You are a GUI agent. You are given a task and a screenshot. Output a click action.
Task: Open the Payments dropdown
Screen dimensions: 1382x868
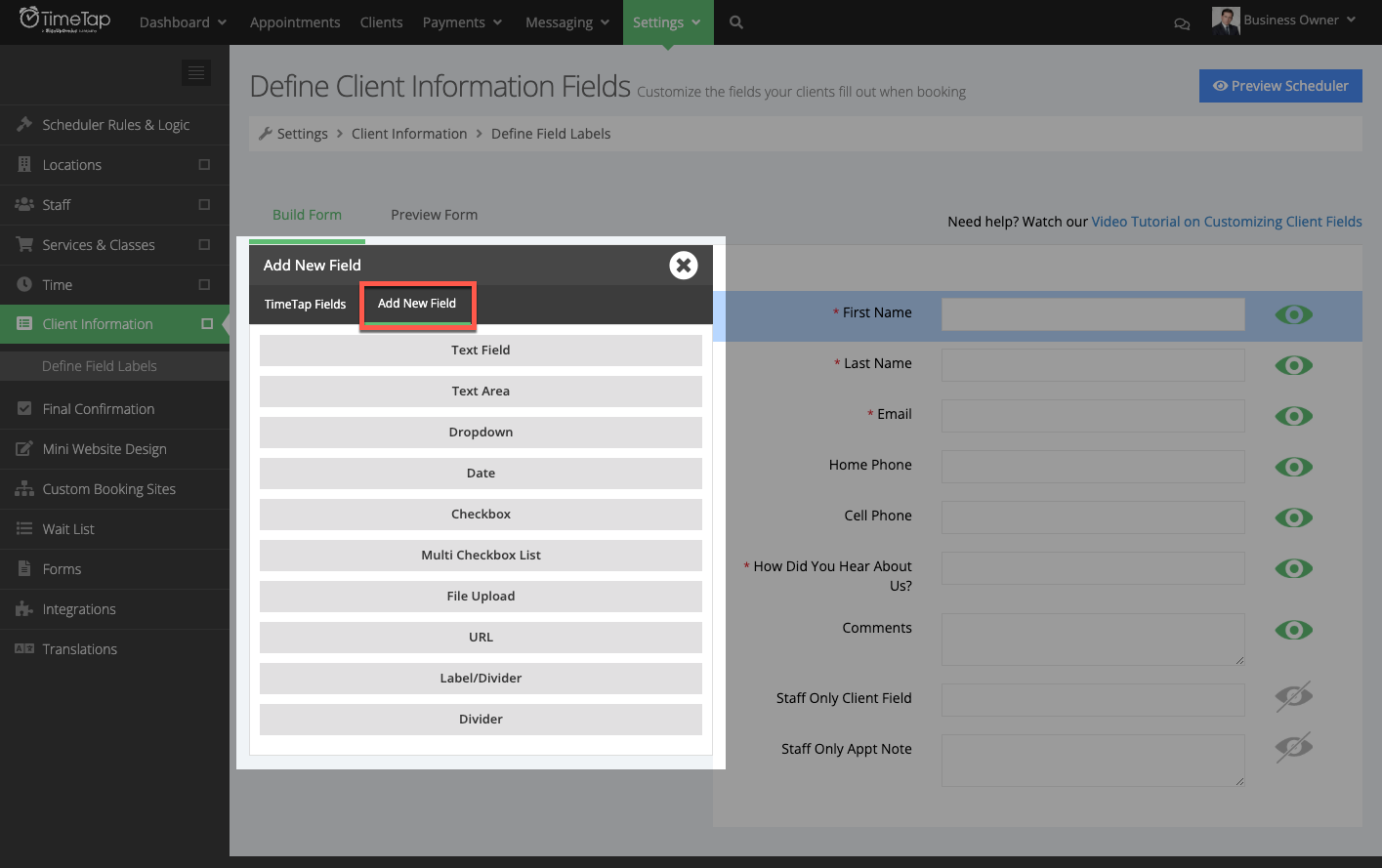pyautogui.click(x=462, y=21)
